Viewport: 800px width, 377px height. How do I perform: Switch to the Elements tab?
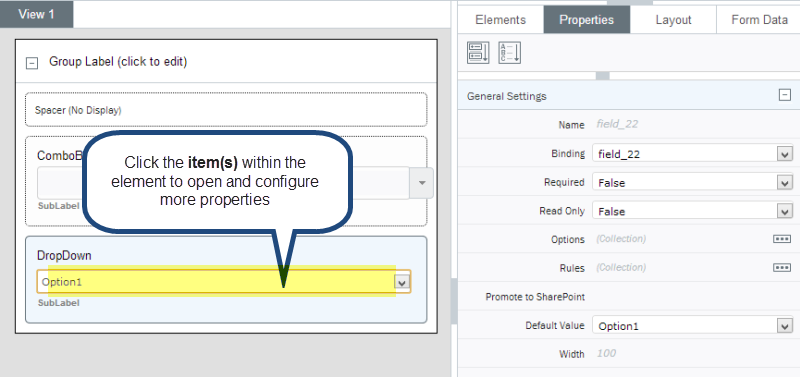[500, 20]
